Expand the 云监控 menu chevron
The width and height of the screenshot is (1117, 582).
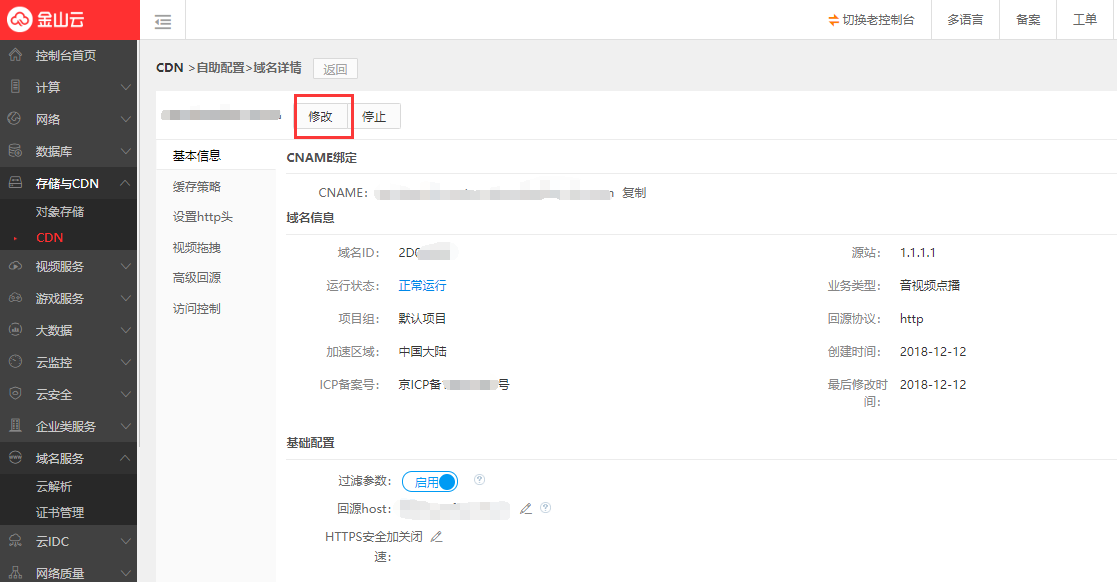point(125,362)
